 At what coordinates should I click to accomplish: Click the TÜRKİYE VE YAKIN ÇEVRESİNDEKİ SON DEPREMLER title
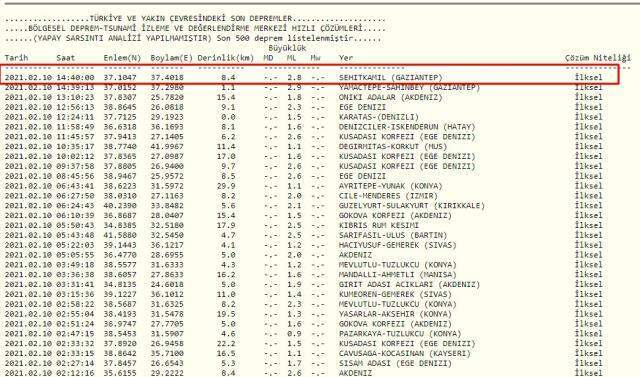tap(191, 19)
